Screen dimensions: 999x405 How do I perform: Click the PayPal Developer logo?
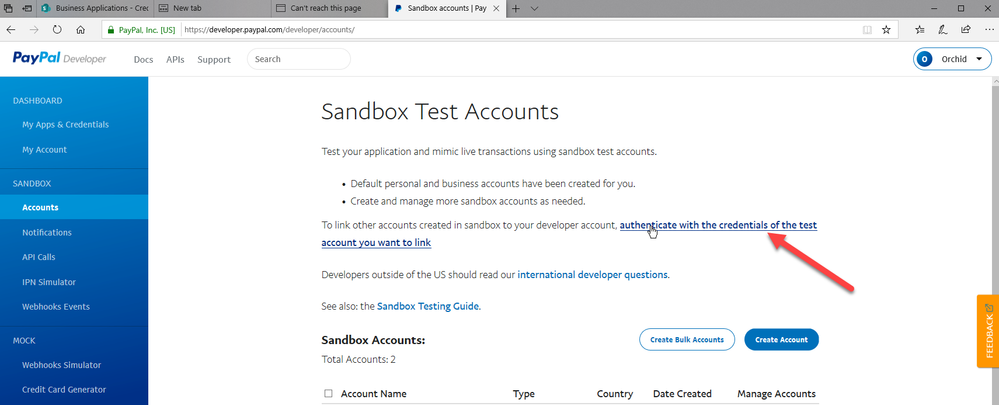(x=59, y=59)
